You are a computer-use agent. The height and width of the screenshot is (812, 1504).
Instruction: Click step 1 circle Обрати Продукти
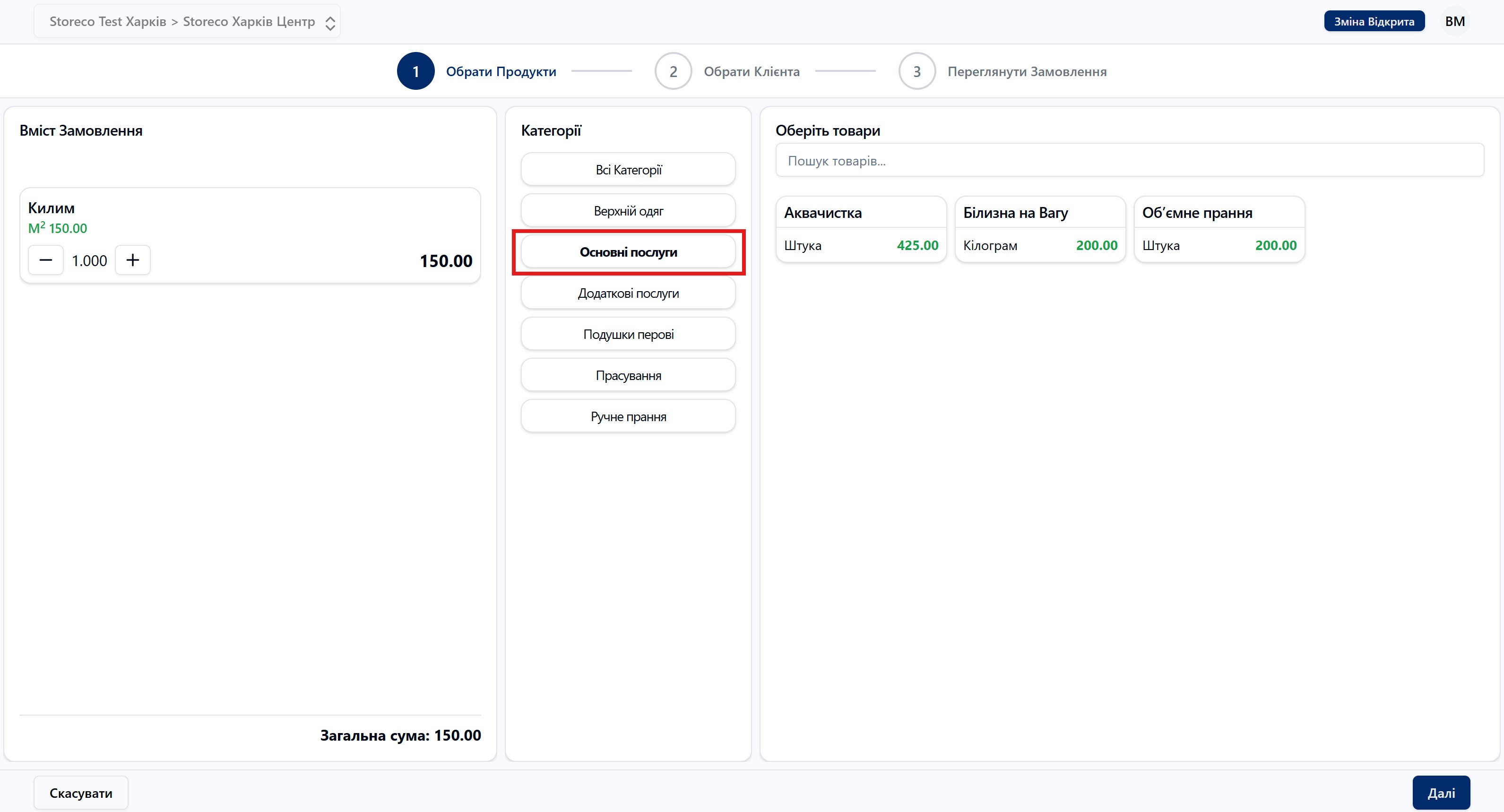[415, 71]
